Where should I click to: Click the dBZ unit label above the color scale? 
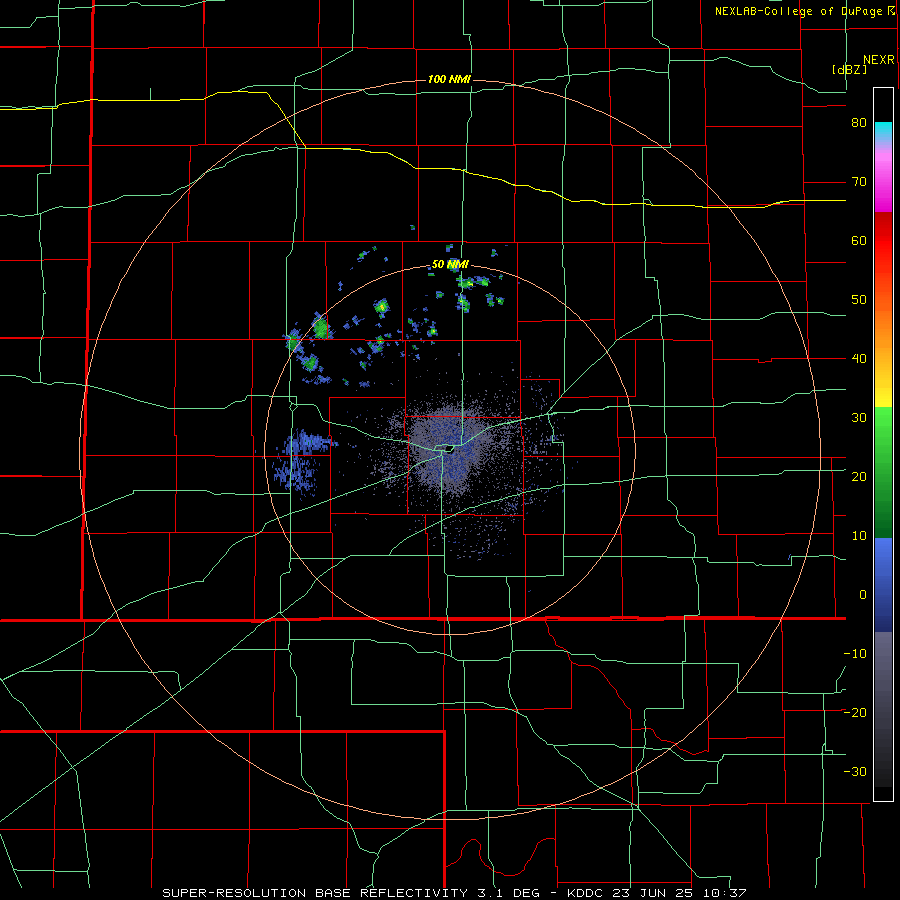pyautogui.click(x=849, y=70)
